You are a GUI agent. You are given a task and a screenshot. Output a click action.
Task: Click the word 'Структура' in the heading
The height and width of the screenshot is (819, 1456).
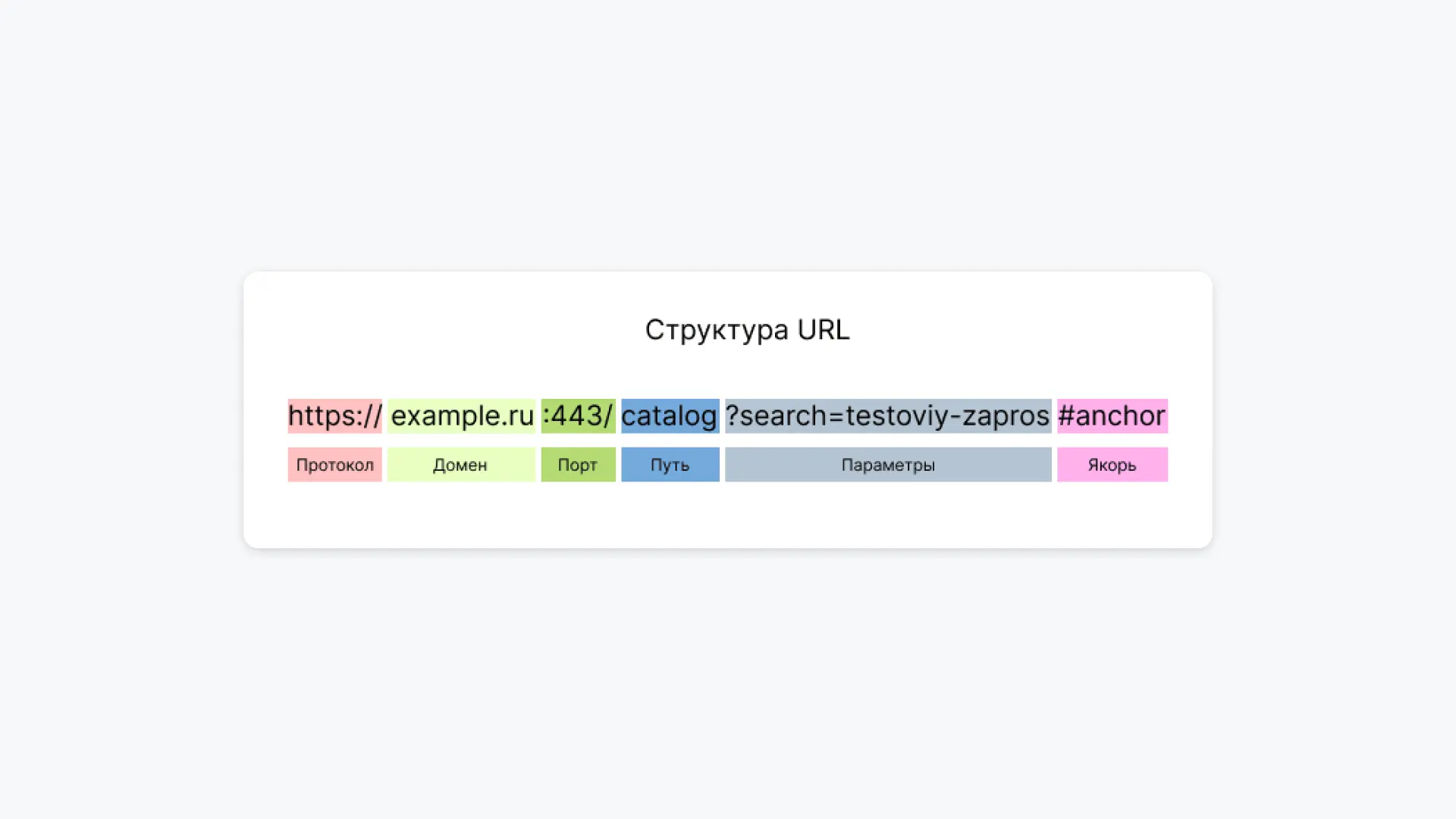coord(717,331)
